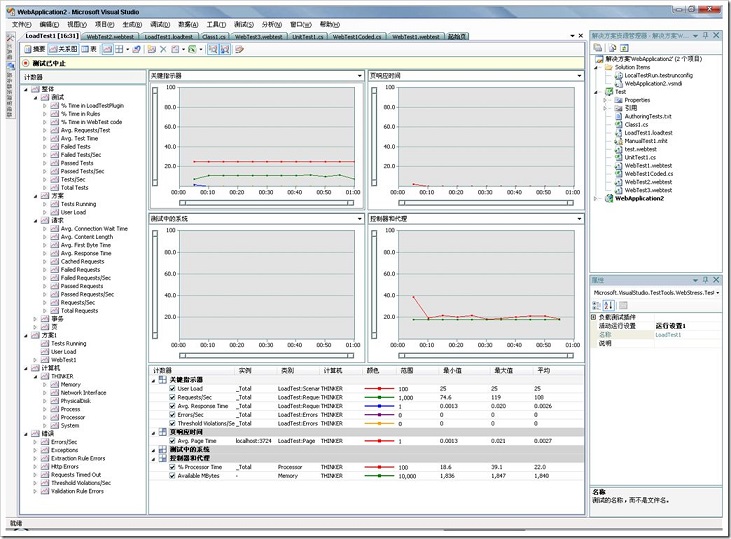The height and width of the screenshot is (539, 731).
Task: Uncheck the Available MBytes counter checkbox
Action: point(172,476)
